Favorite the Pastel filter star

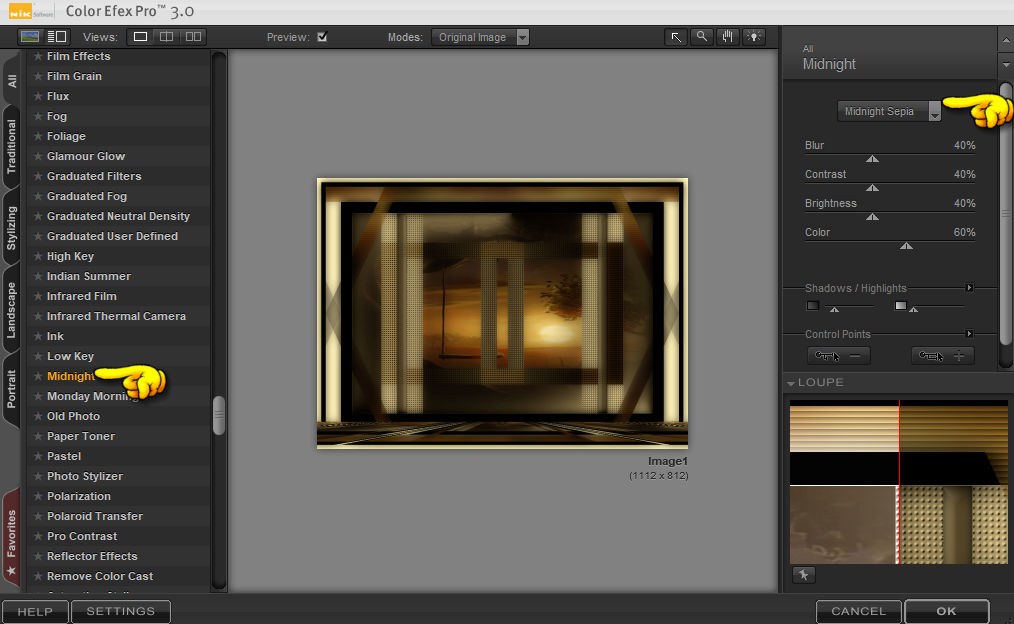pos(38,457)
